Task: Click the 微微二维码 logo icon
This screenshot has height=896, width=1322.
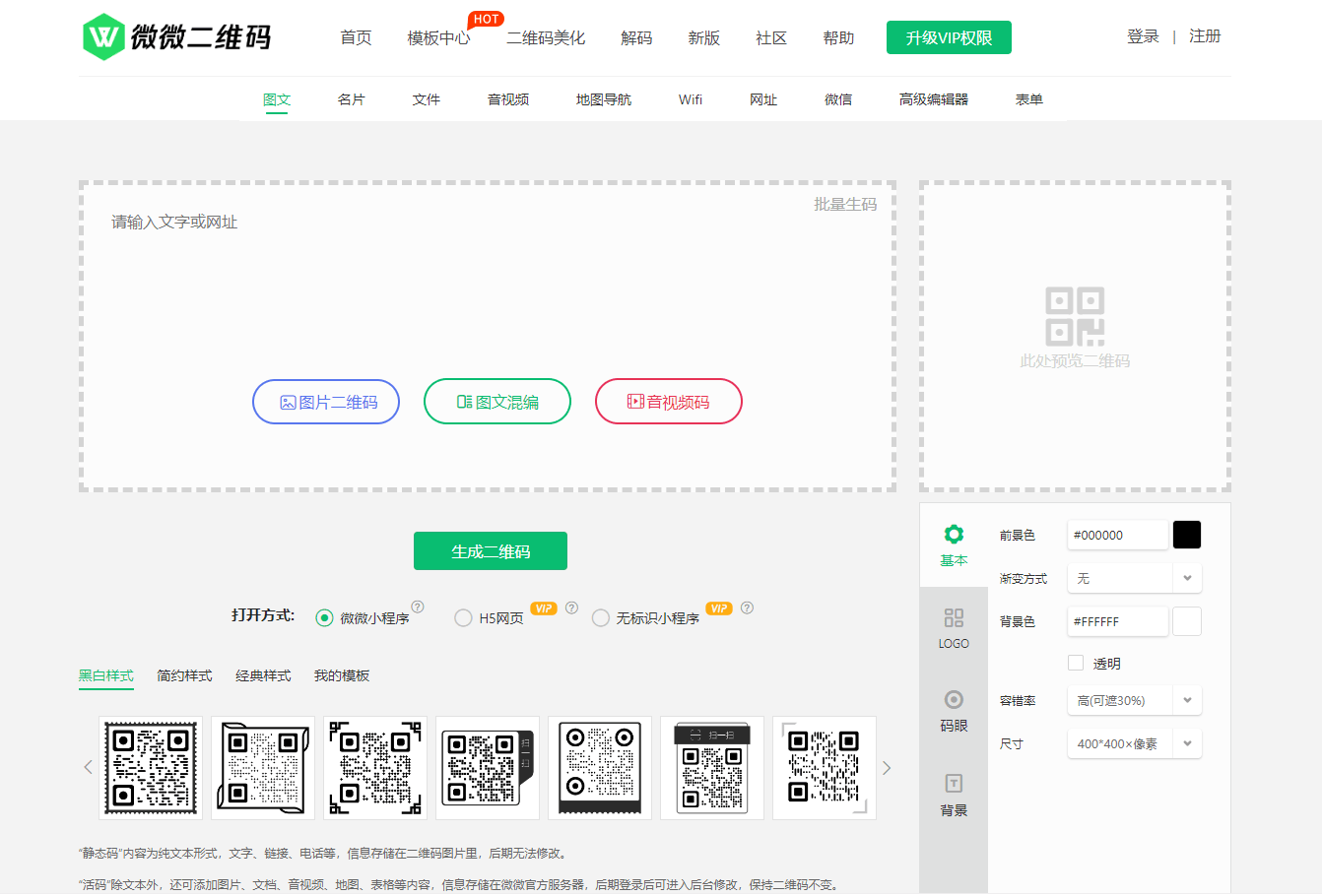Action: tap(101, 36)
